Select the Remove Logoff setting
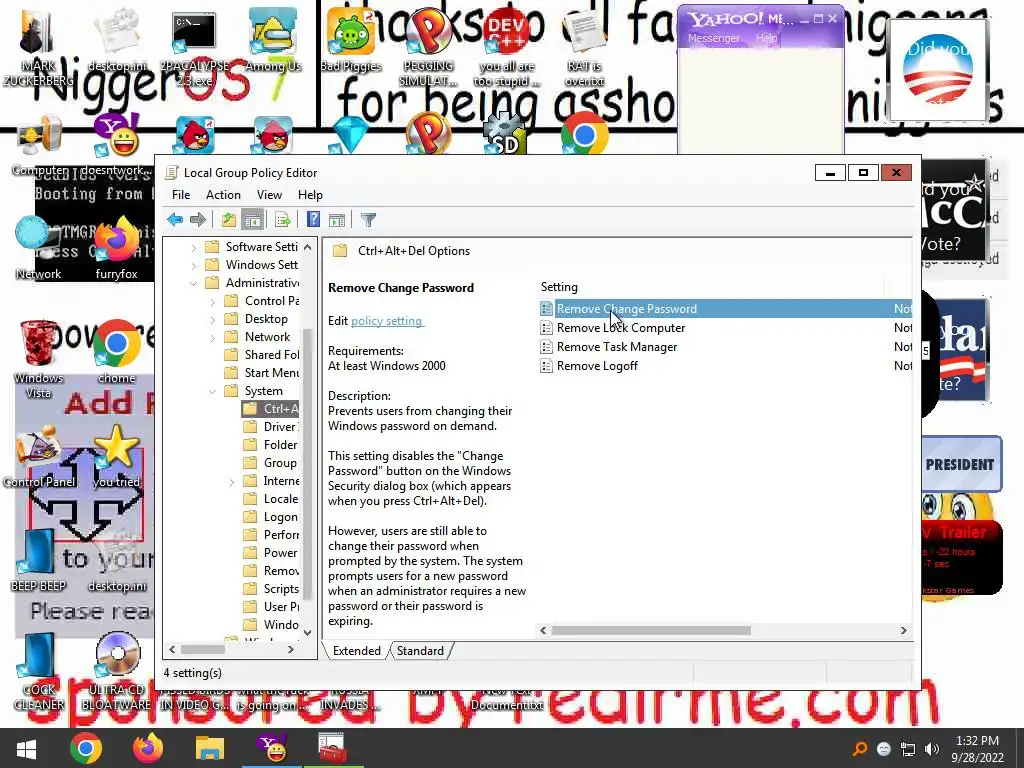 point(597,366)
